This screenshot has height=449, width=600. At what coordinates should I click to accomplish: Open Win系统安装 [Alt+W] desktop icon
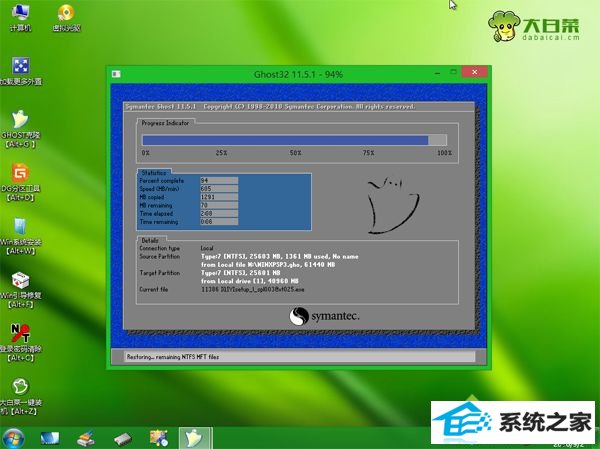(x=20, y=236)
